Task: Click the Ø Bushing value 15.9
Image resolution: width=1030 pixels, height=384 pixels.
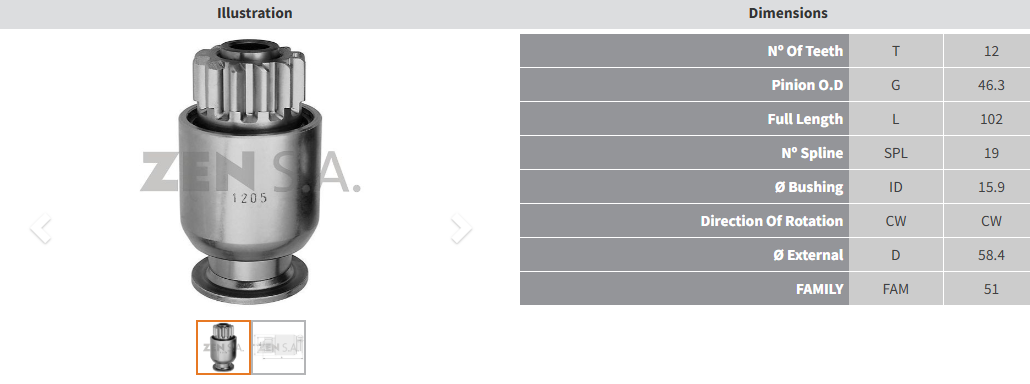Action: 991,187
